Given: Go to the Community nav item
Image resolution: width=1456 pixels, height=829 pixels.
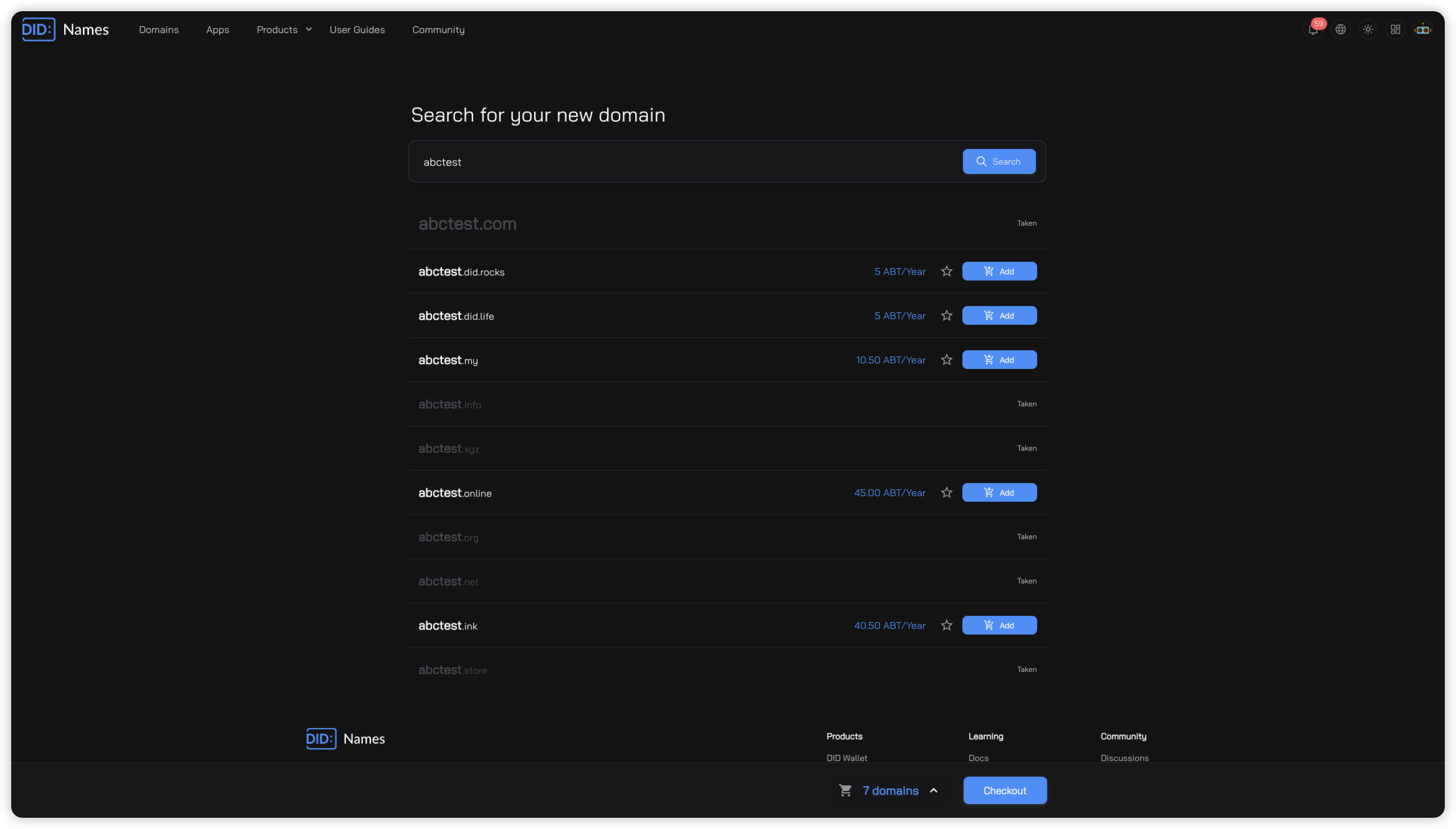Looking at the screenshot, I should (438, 30).
